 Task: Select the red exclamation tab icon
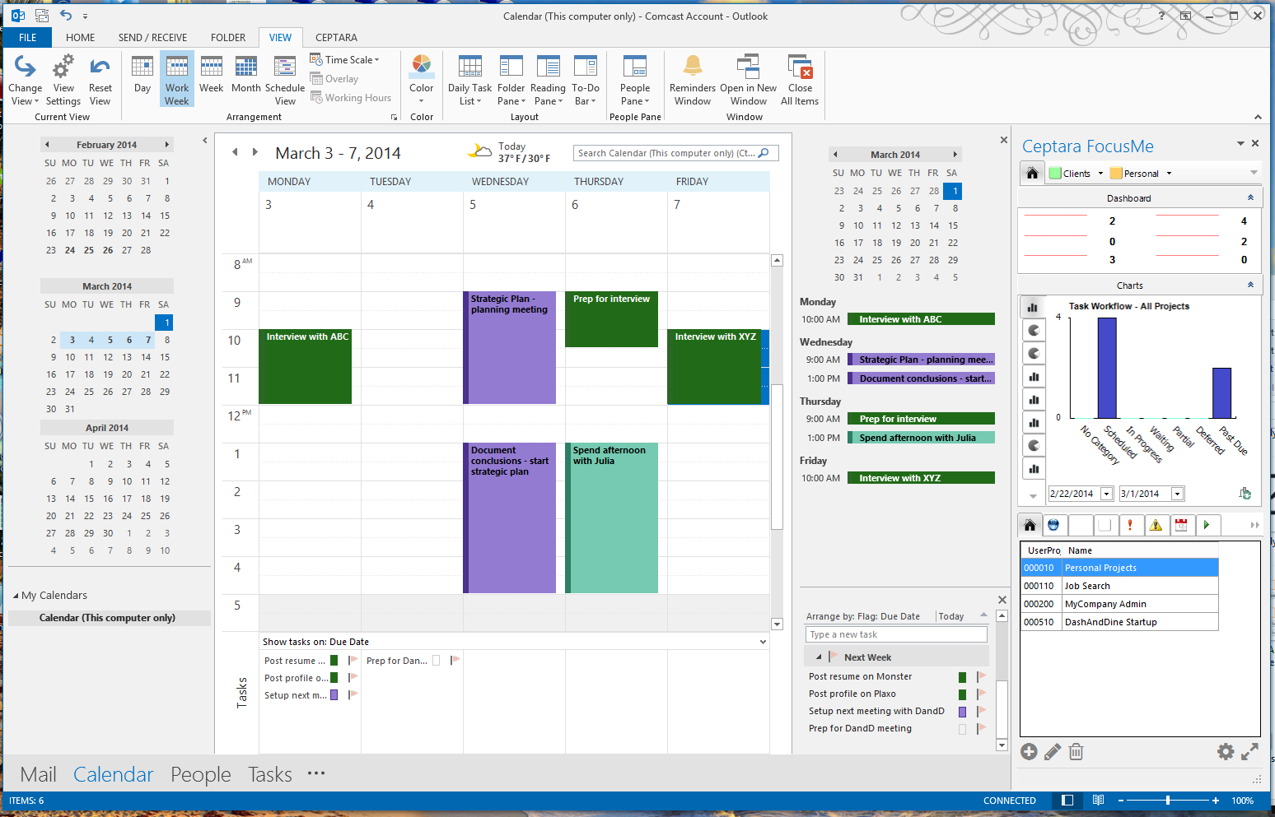[1130, 525]
